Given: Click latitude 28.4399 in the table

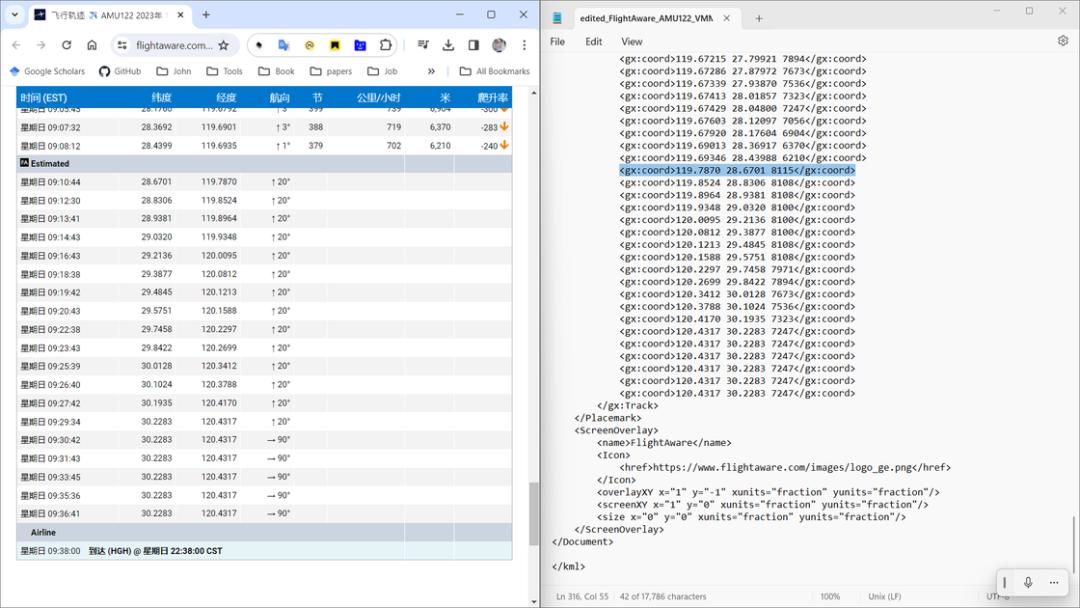Looking at the screenshot, I should click(157, 146).
